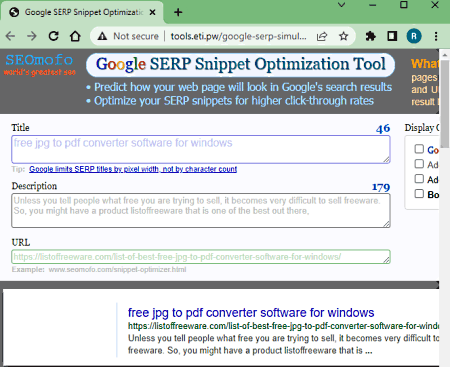Click the browser forward arrow
The image size is (450, 367).
[32, 36]
